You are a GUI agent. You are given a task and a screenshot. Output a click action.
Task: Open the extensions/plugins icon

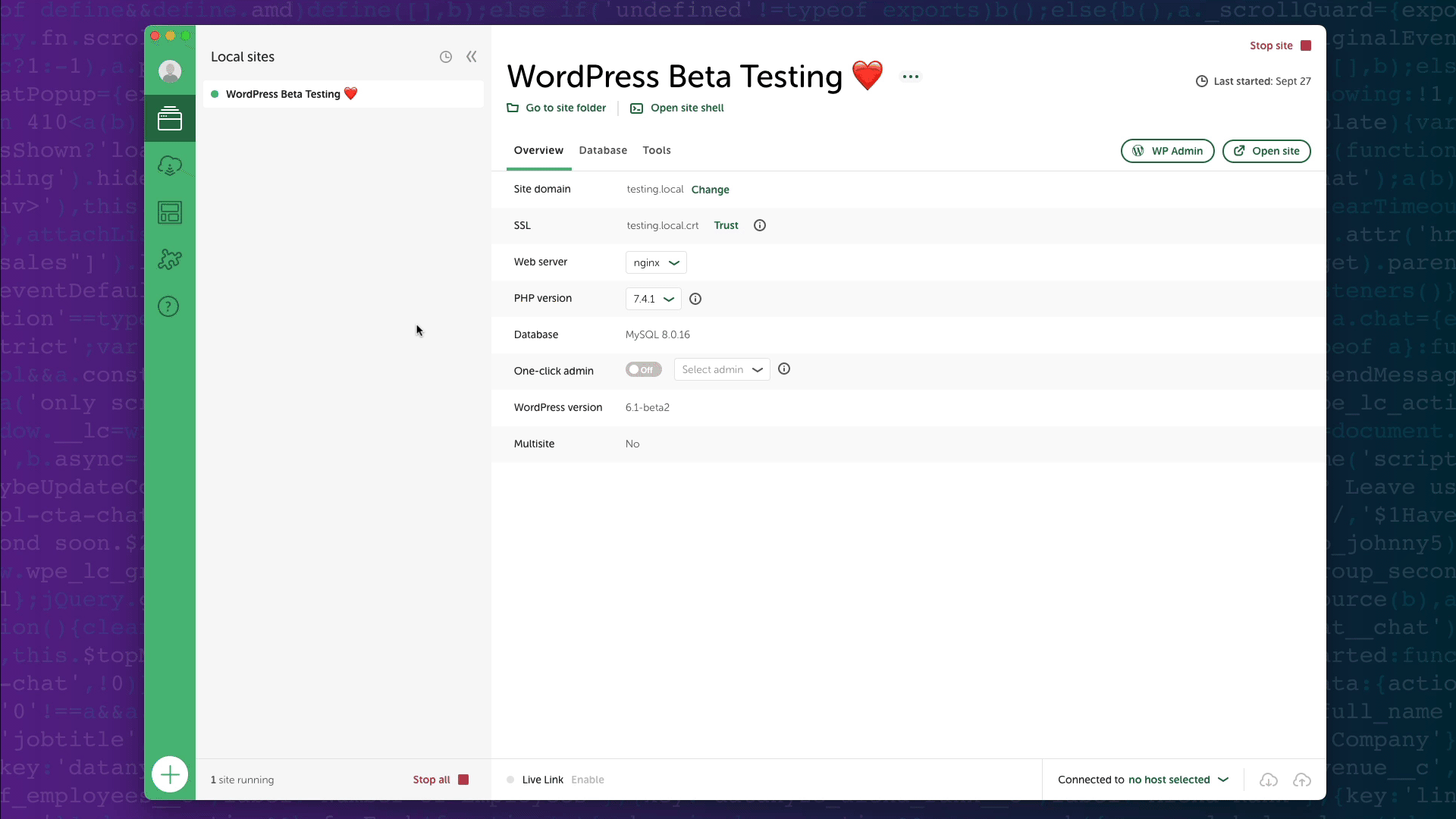coord(170,259)
